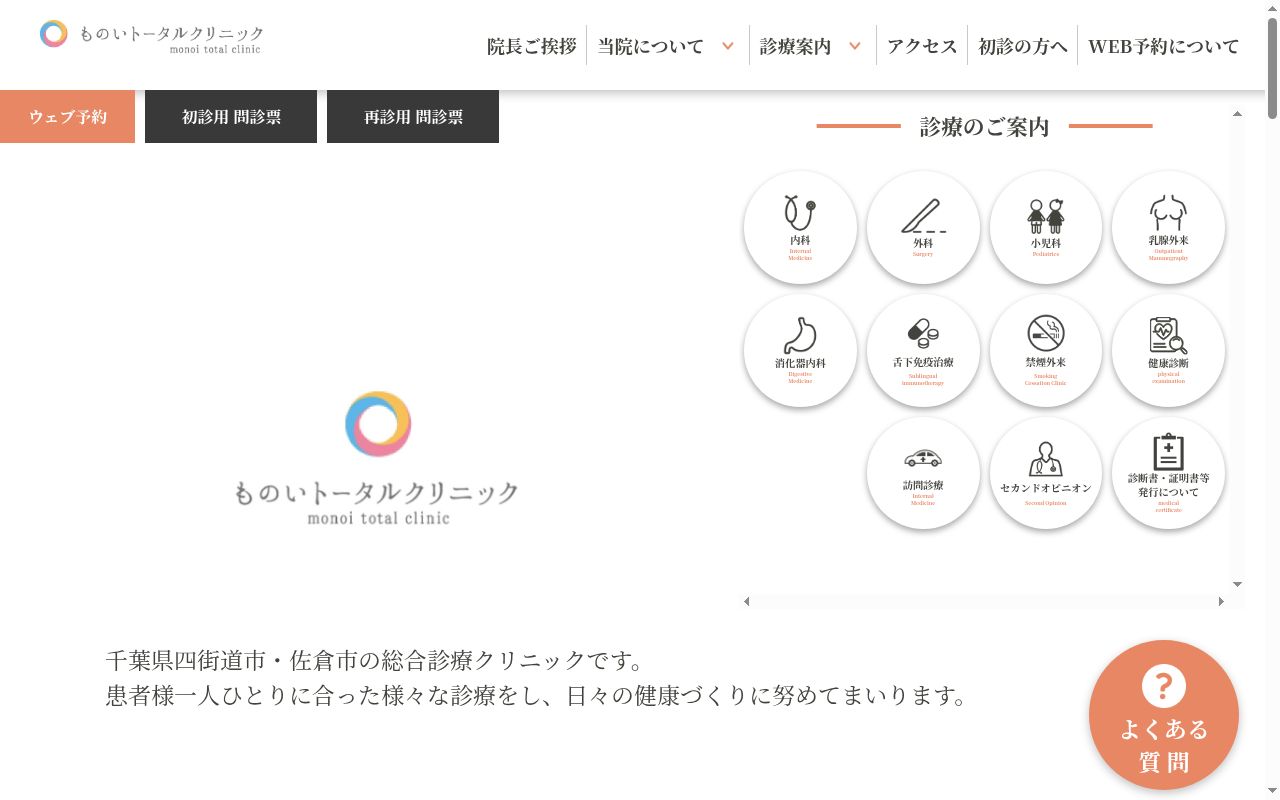Expand the 診療案内 dropdown chevron

(855, 46)
